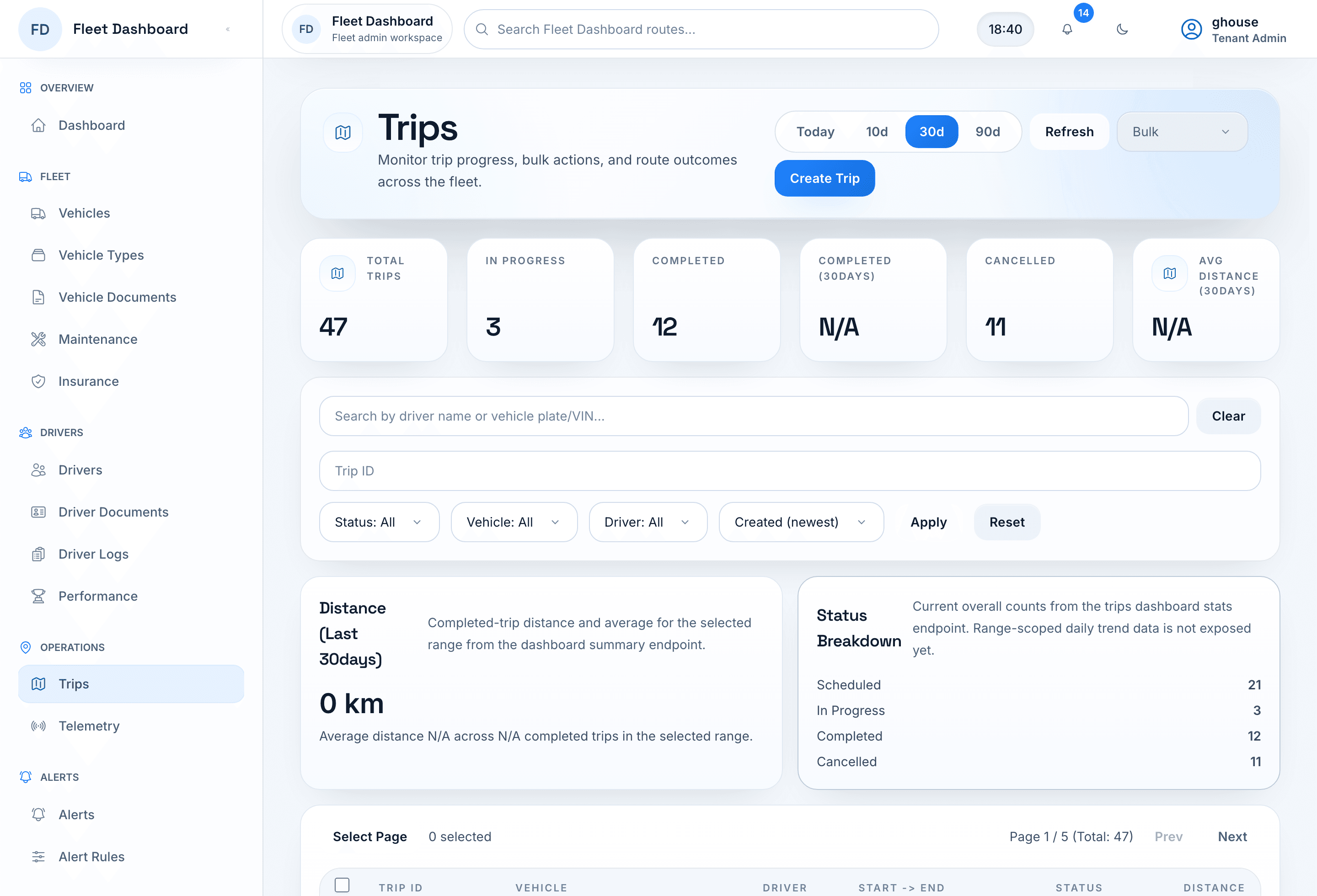Open the Driver: All filter dropdown
The height and width of the screenshot is (896, 1317).
(x=648, y=522)
